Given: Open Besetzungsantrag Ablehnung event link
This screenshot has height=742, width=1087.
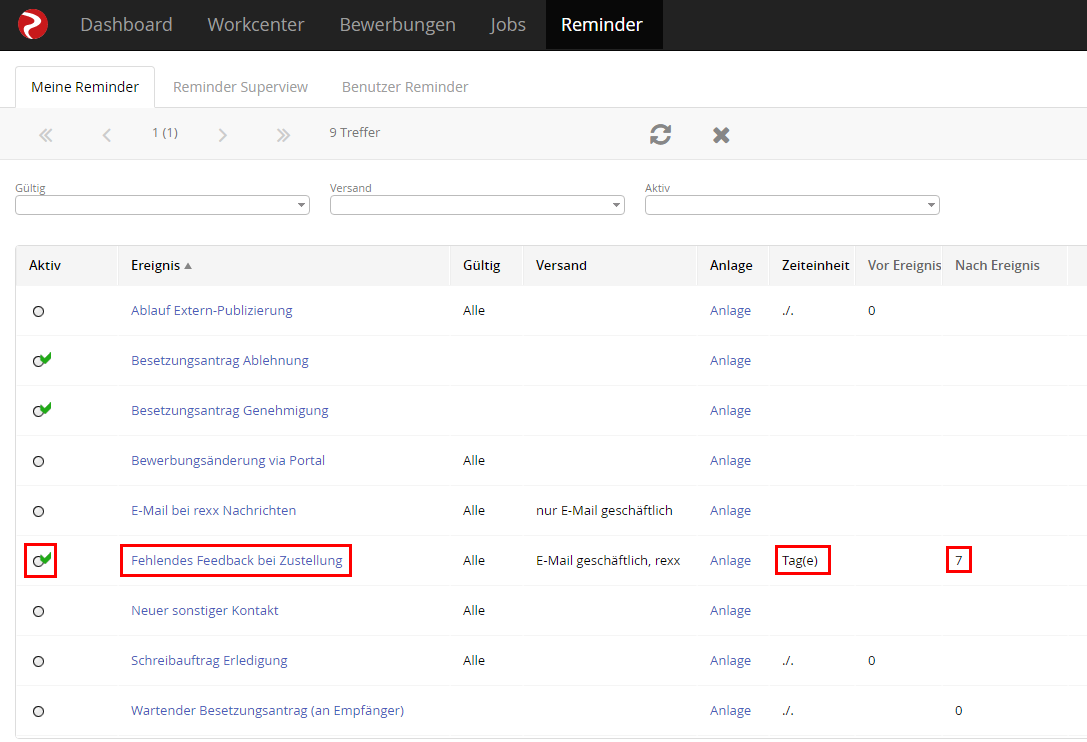Looking at the screenshot, I should pos(220,361).
